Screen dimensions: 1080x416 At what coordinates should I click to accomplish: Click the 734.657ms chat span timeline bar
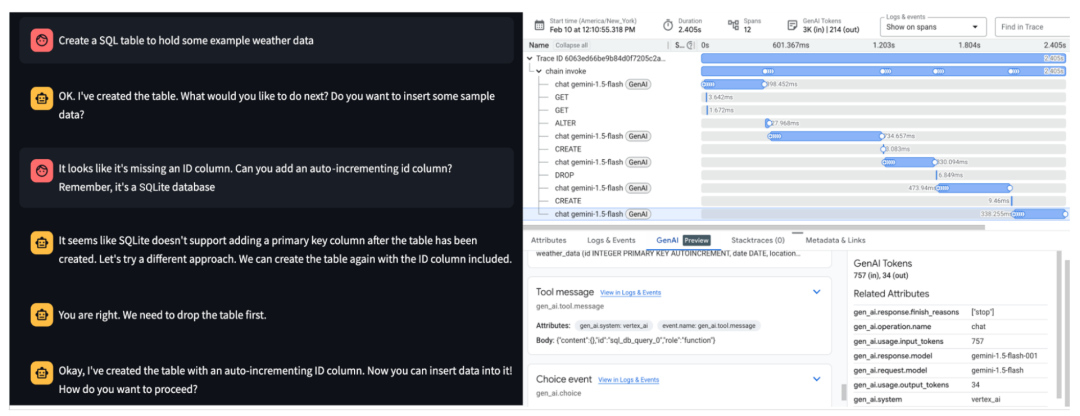[x=825, y=136]
